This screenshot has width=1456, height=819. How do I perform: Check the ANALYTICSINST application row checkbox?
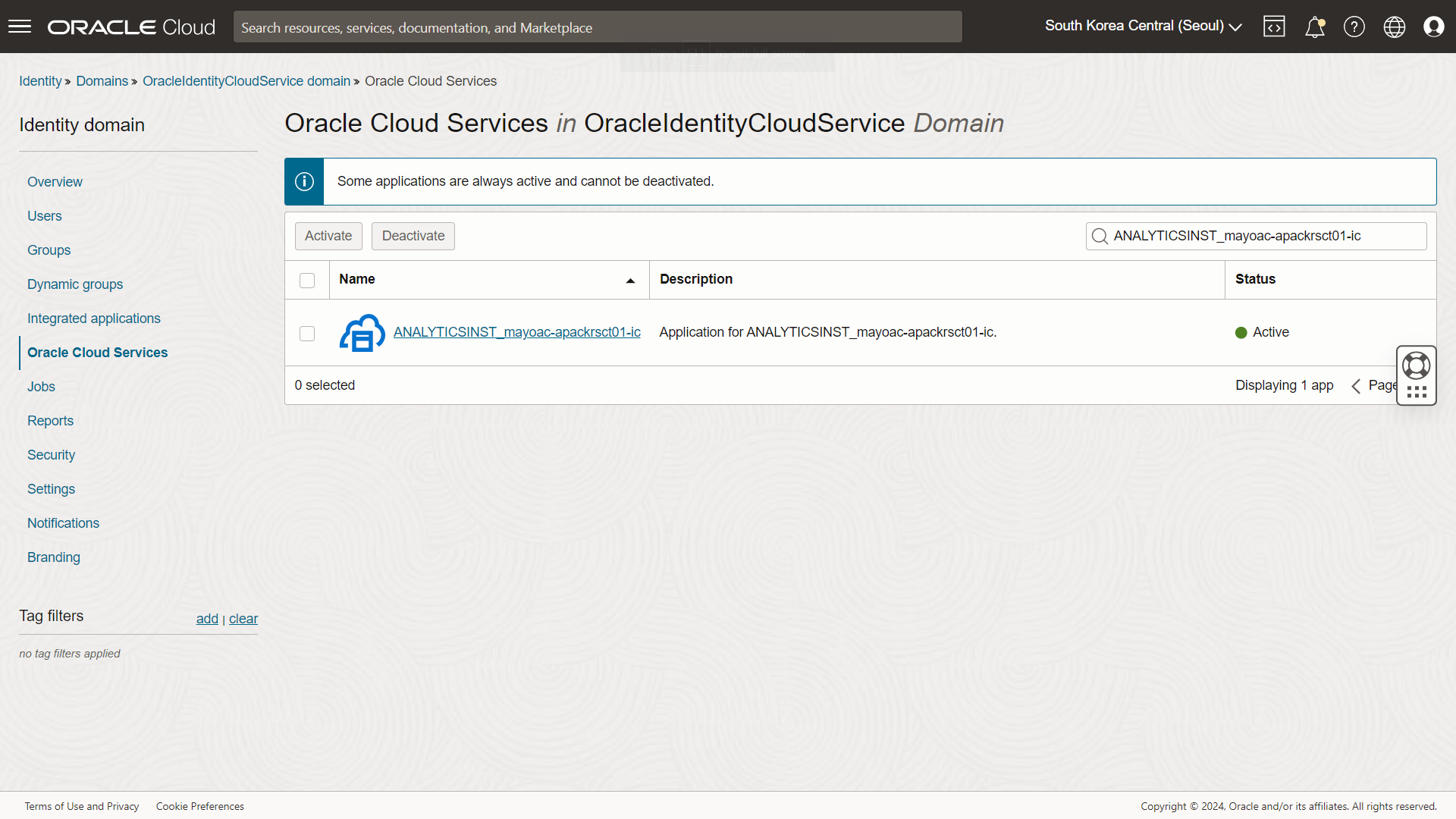click(x=307, y=333)
